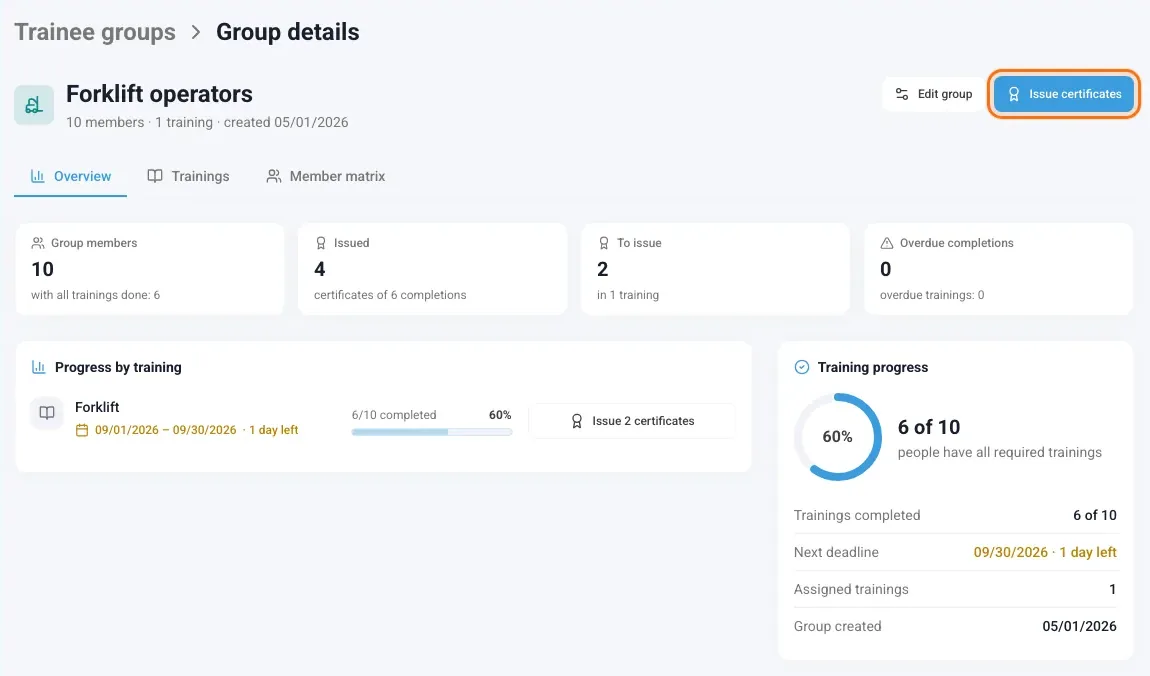Click the forklift group icon

(x=34, y=105)
